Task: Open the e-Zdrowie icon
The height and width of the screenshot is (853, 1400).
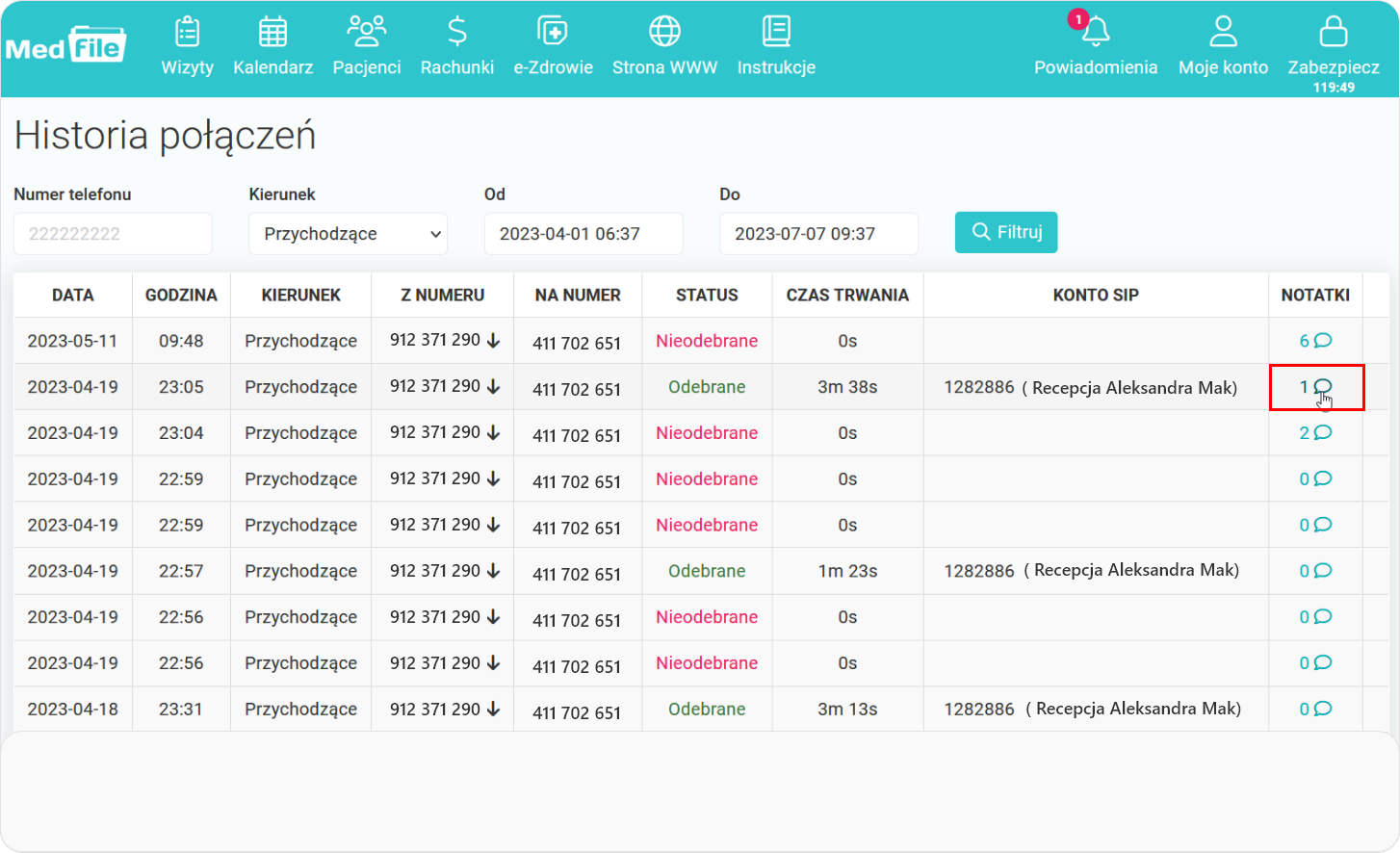Action: click(553, 32)
